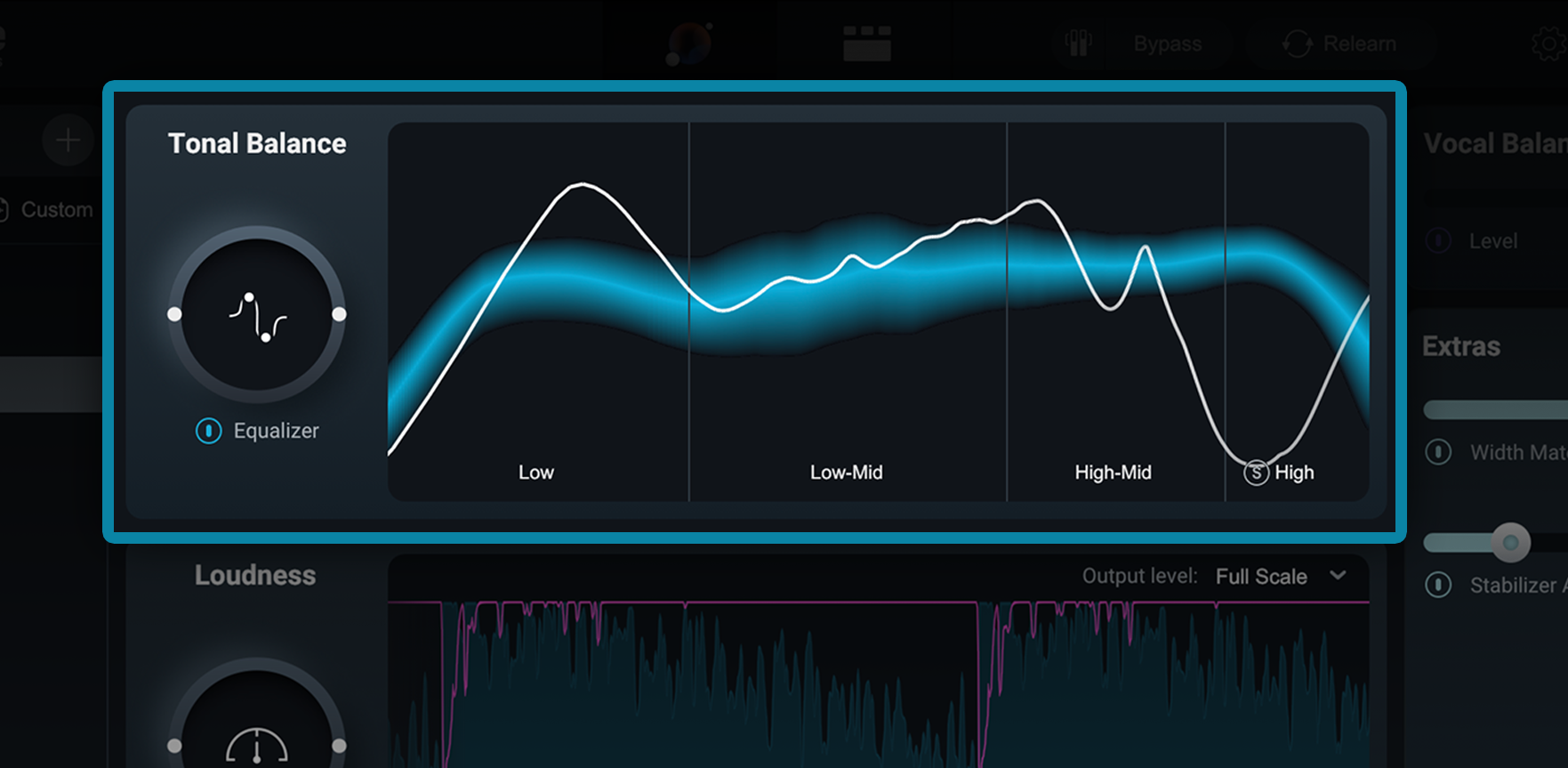Click the circular arrows icon beside Relearn

pos(1297,44)
